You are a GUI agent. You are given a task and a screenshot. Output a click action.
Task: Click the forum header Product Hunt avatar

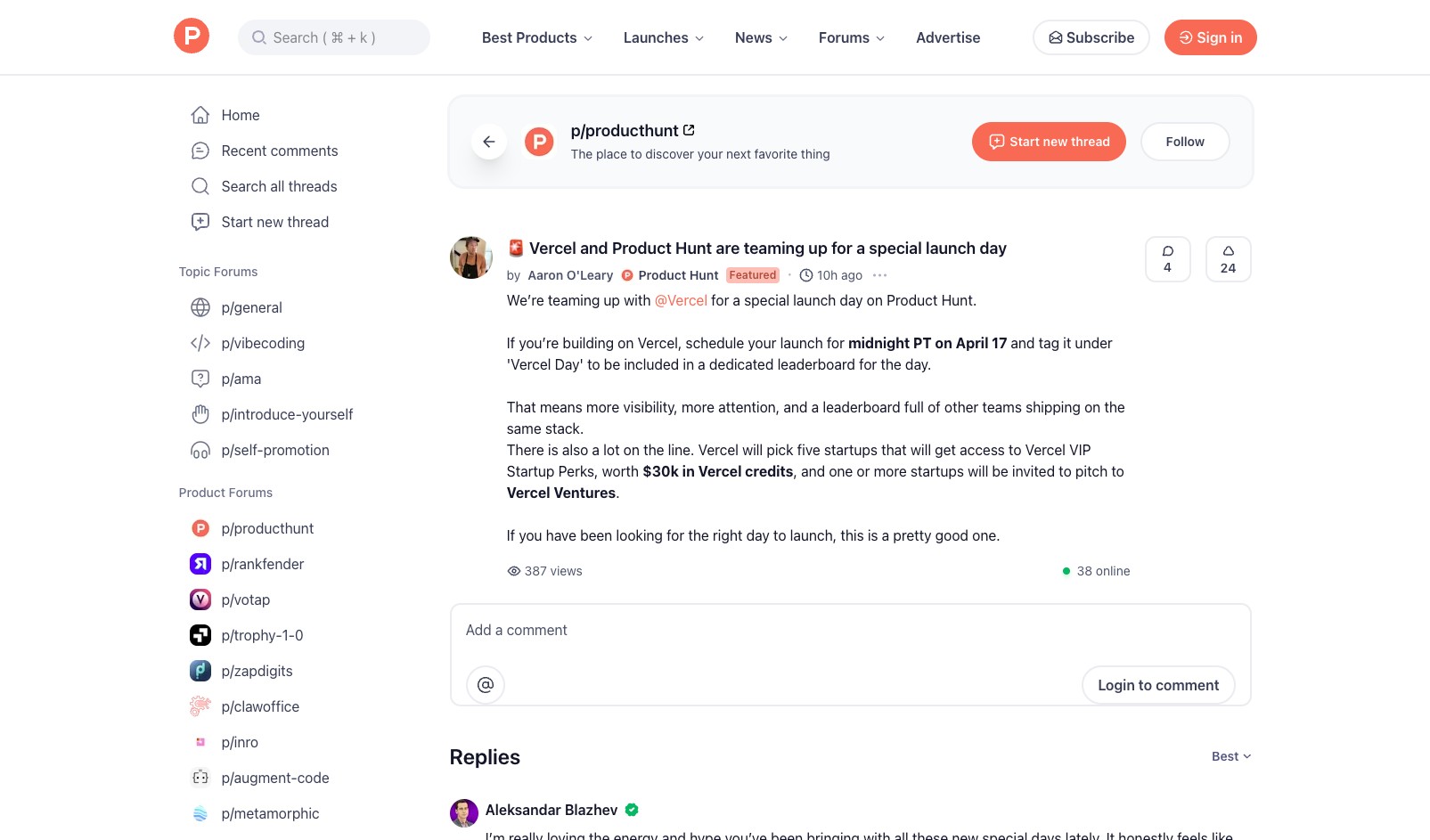(539, 142)
